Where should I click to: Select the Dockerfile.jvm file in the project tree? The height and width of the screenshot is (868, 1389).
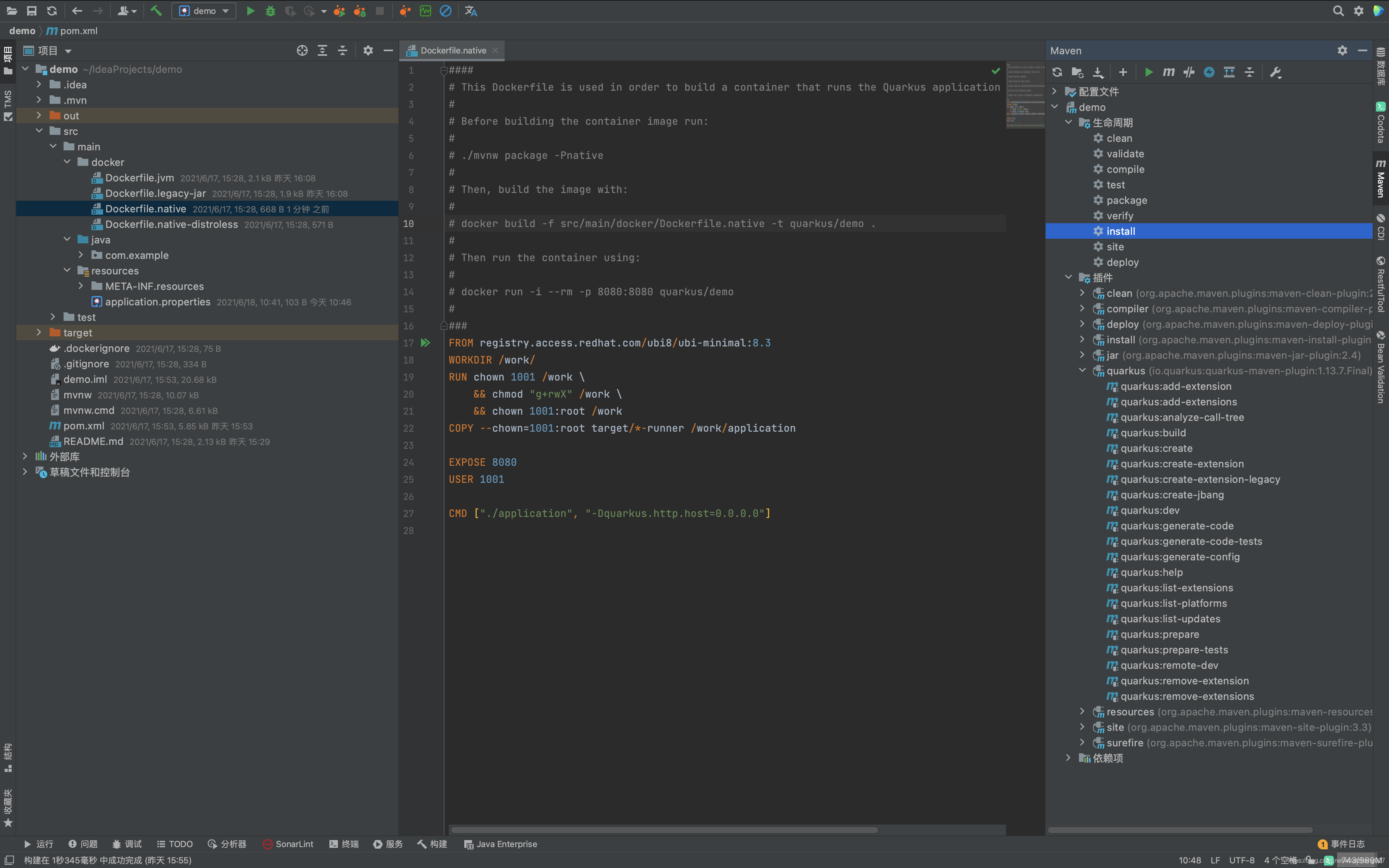click(x=140, y=178)
